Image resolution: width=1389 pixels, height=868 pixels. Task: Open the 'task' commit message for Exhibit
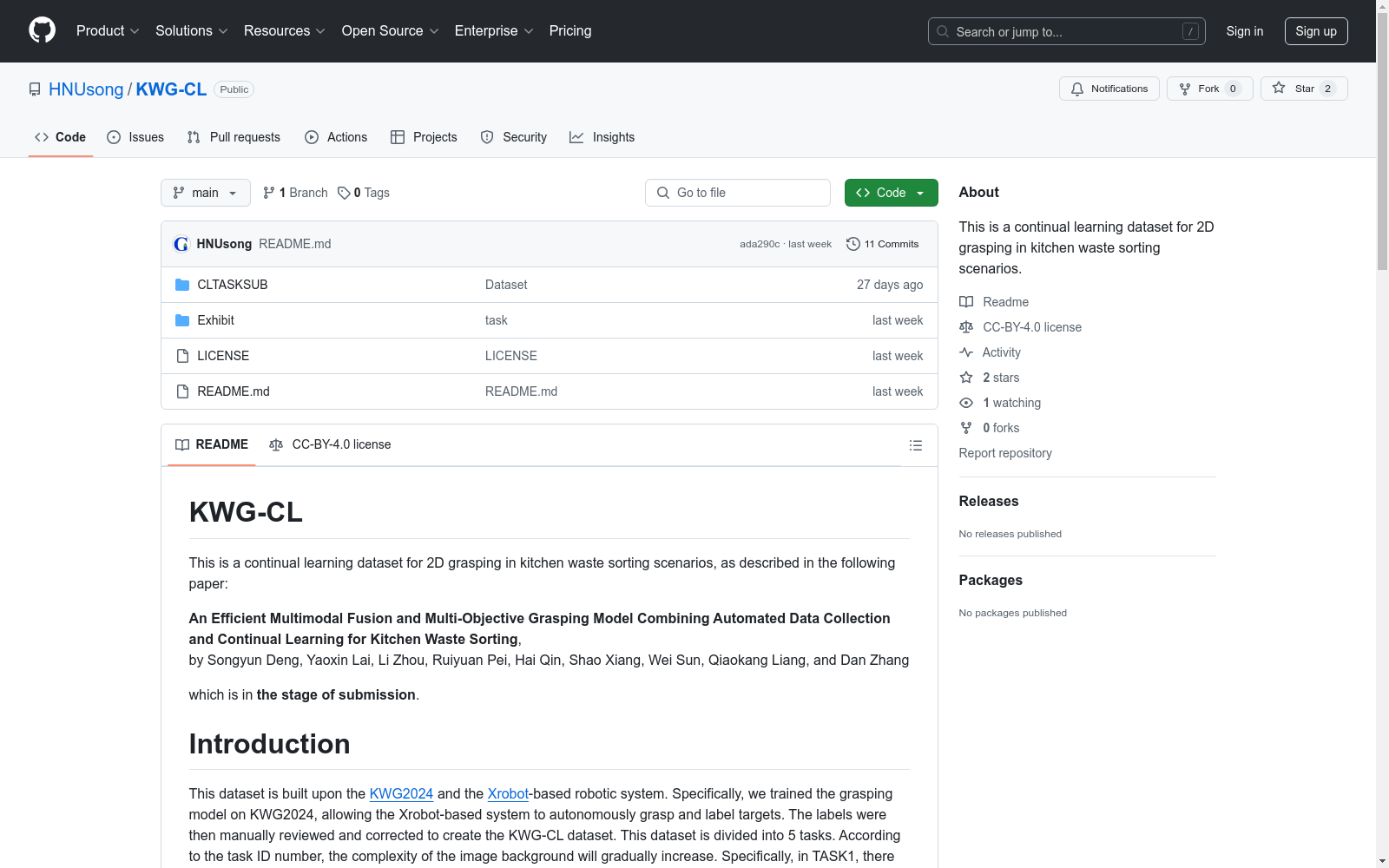[x=497, y=320]
